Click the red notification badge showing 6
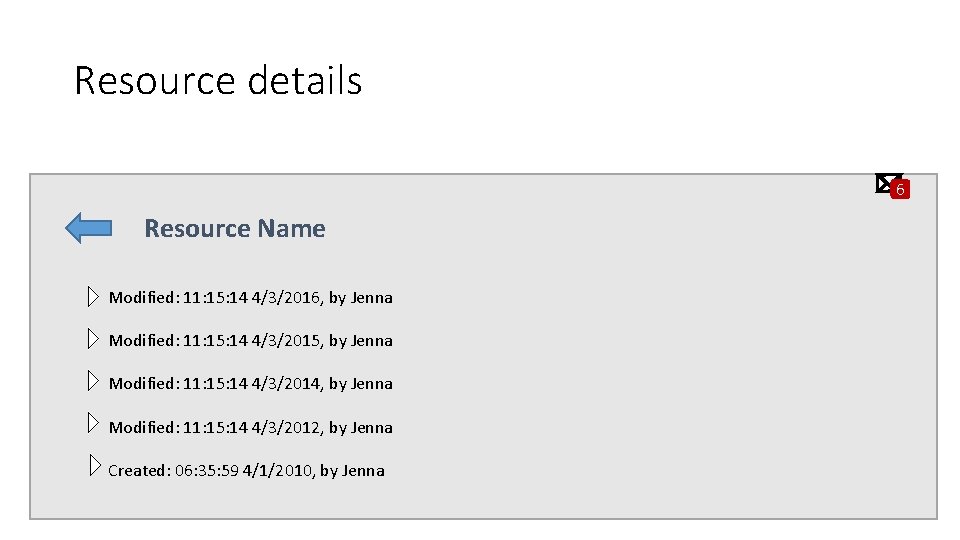Screen dimensions: 960x540 click(x=900, y=189)
